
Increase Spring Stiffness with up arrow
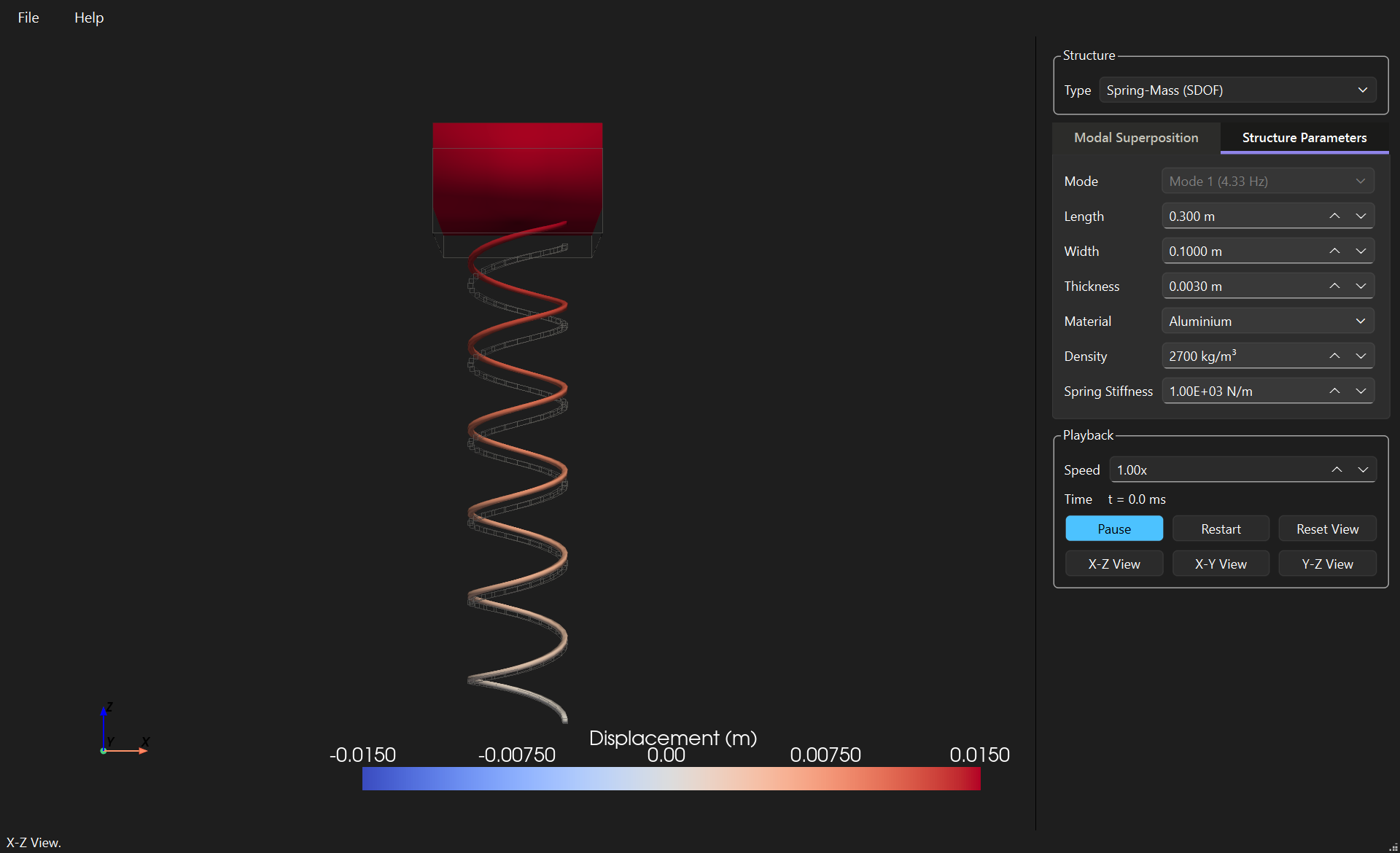tap(1334, 391)
